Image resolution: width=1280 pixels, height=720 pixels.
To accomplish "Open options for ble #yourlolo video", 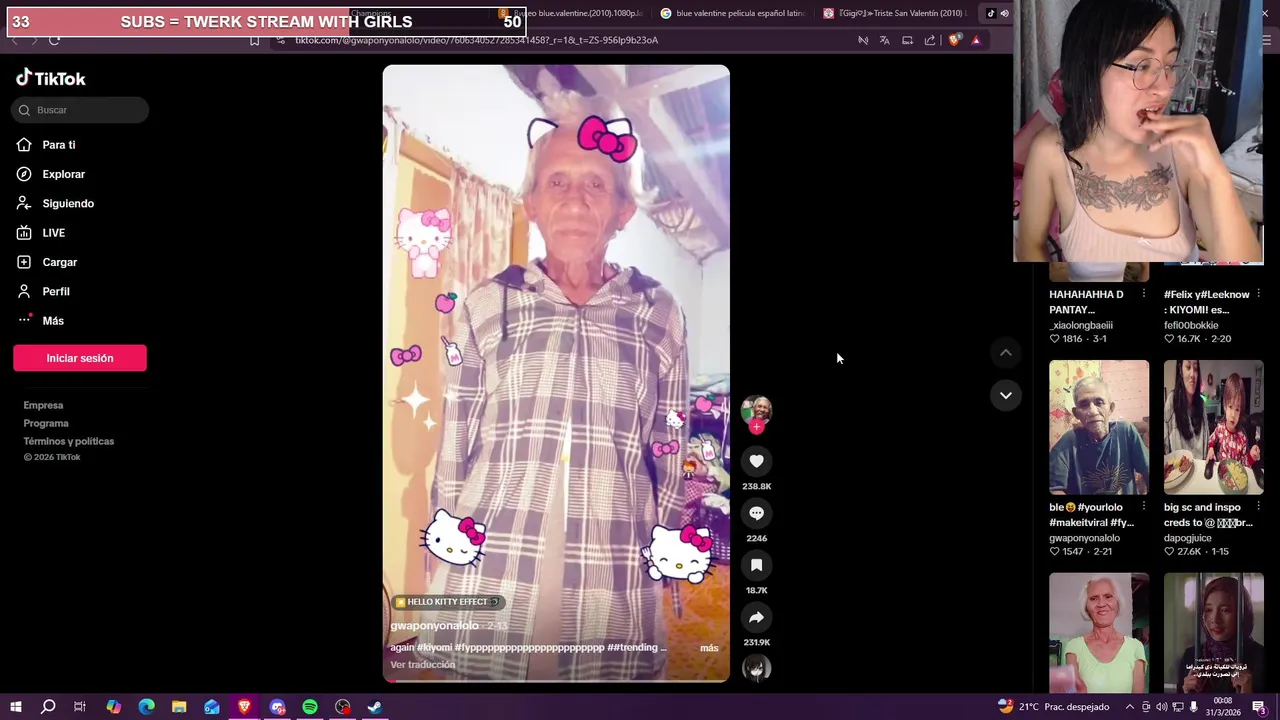I will click(x=1143, y=507).
